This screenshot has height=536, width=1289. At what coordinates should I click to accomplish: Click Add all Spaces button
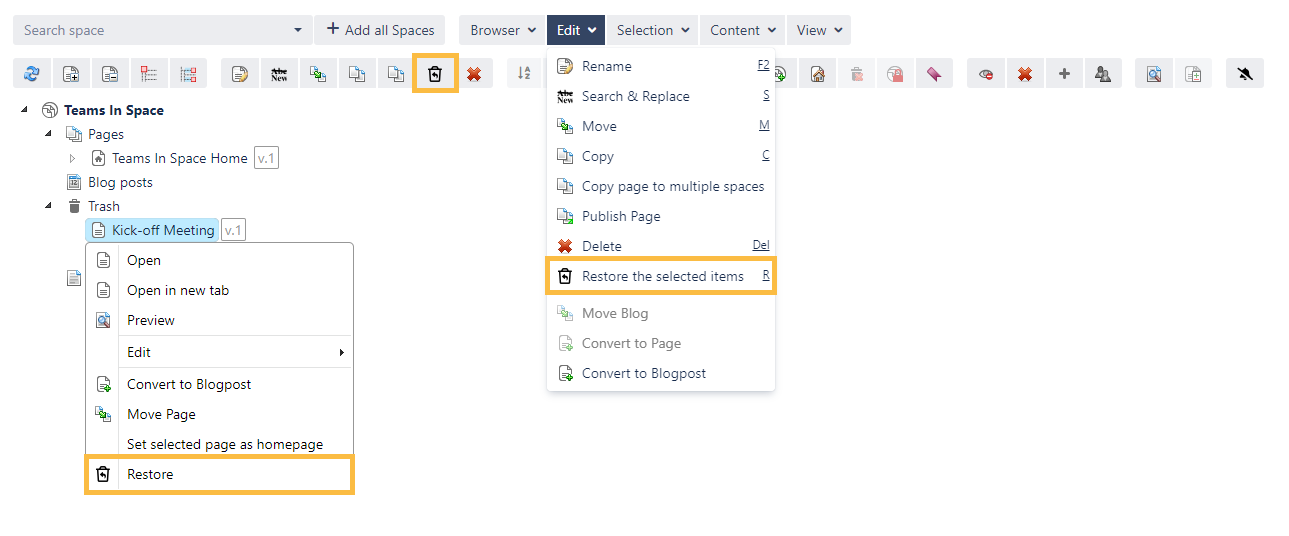click(x=379, y=30)
